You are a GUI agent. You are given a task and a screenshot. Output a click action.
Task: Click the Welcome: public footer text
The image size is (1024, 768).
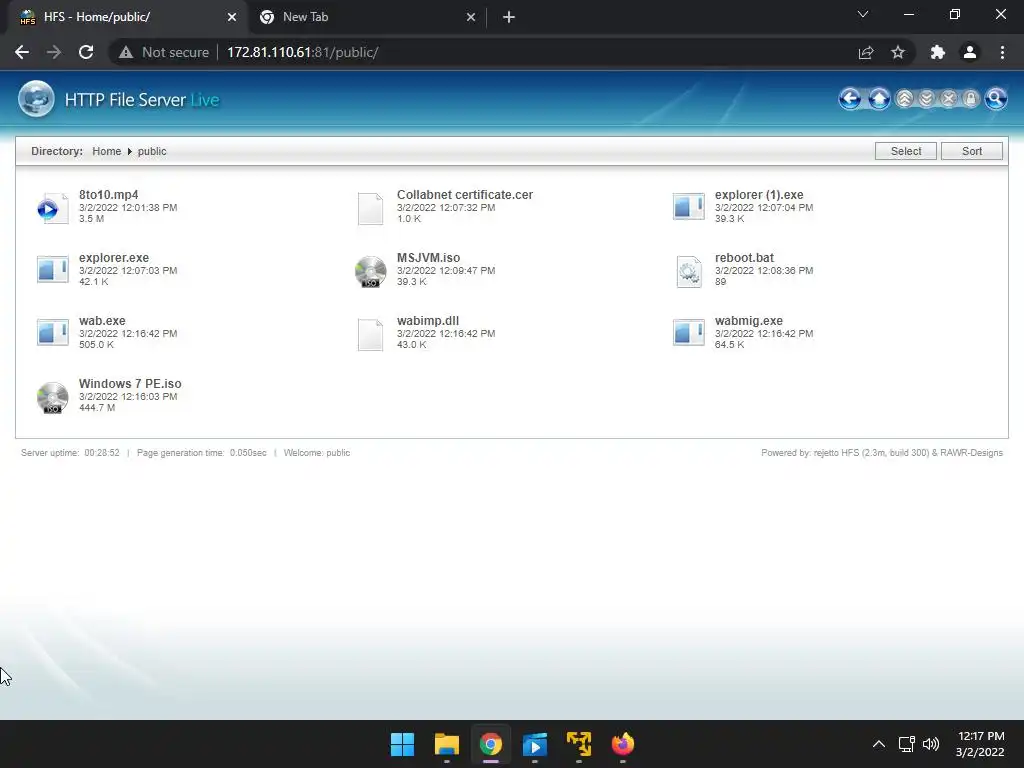point(317,453)
